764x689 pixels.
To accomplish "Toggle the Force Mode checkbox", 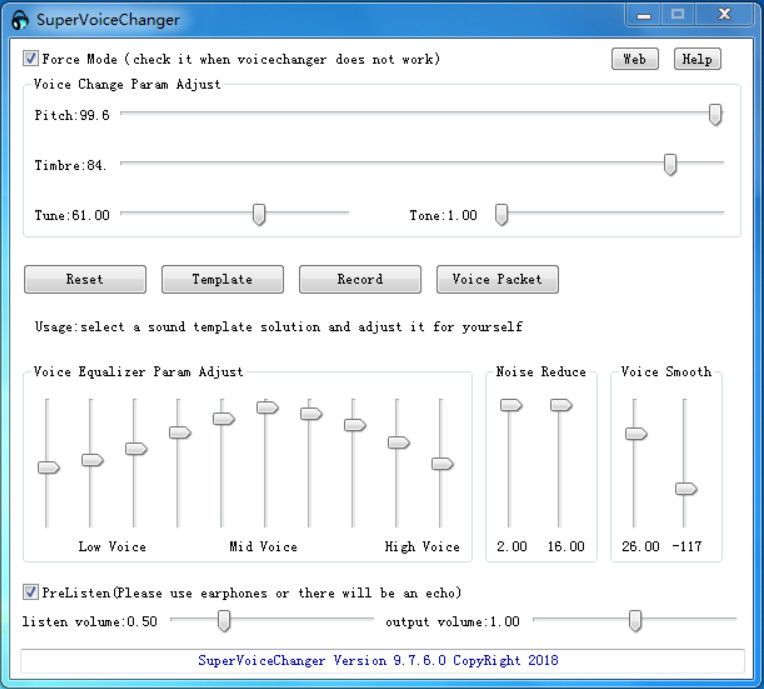I will (30, 58).
